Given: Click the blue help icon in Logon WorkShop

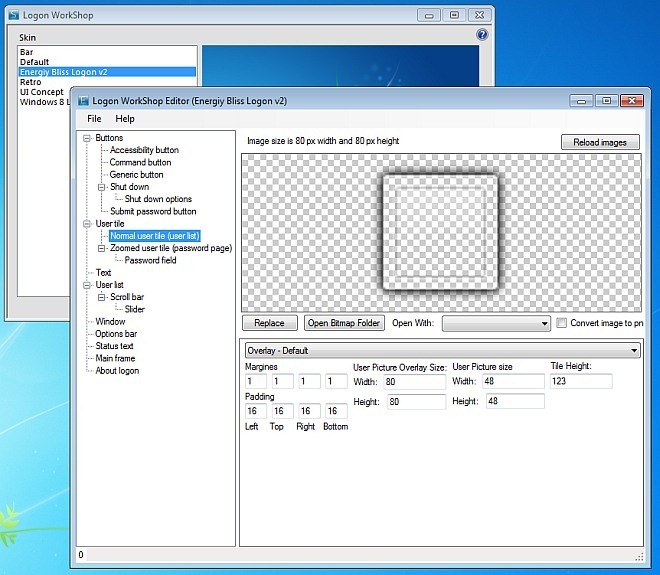Looking at the screenshot, I should pyautogui.click(x=482, y=35).
